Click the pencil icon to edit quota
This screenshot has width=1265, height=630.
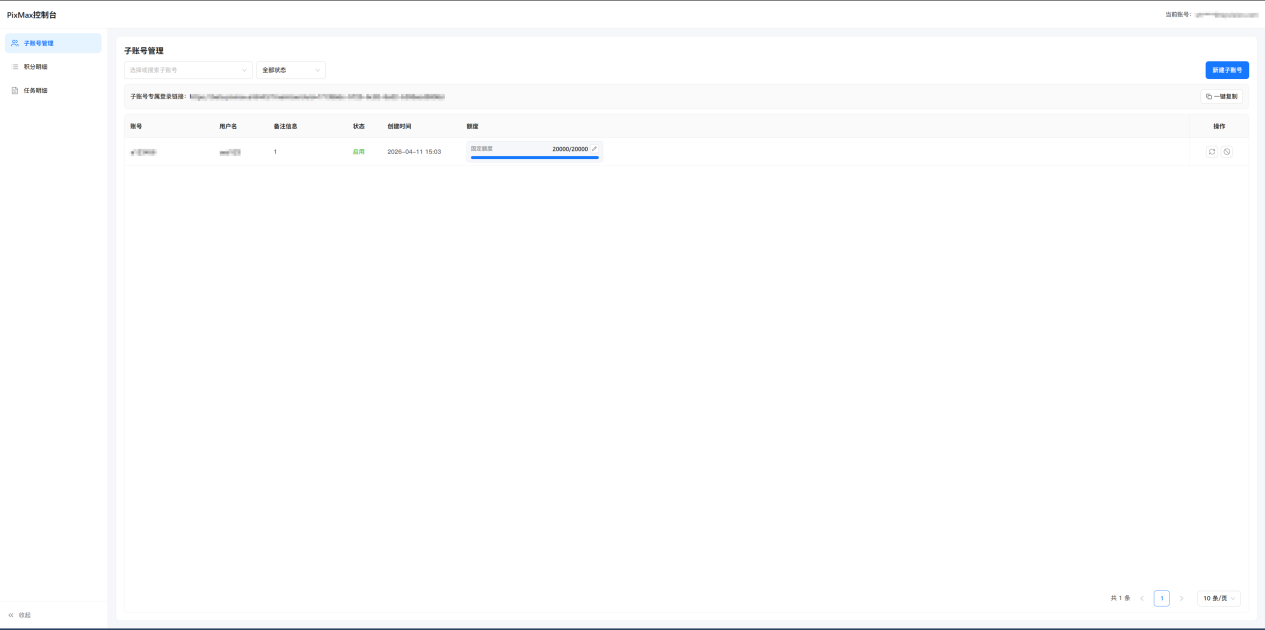coord(594,149)
